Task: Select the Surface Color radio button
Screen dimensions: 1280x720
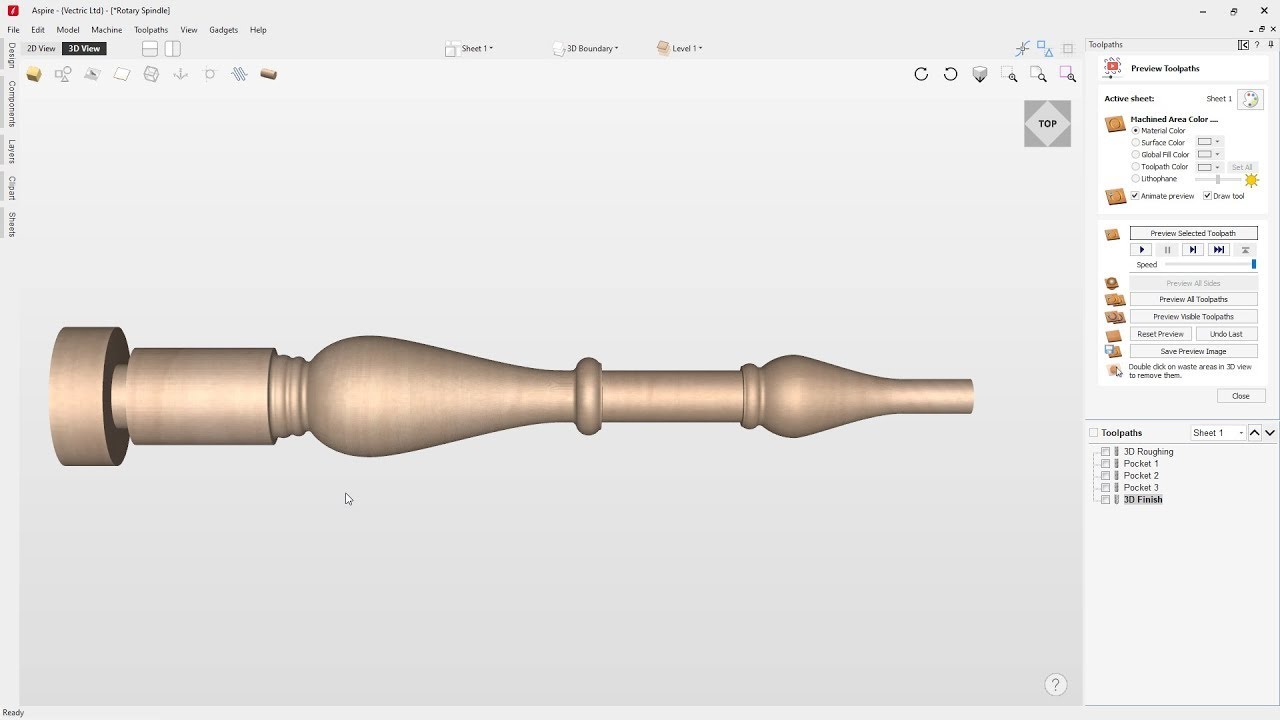Action: pyautogui.click(x=1135, y=142)
